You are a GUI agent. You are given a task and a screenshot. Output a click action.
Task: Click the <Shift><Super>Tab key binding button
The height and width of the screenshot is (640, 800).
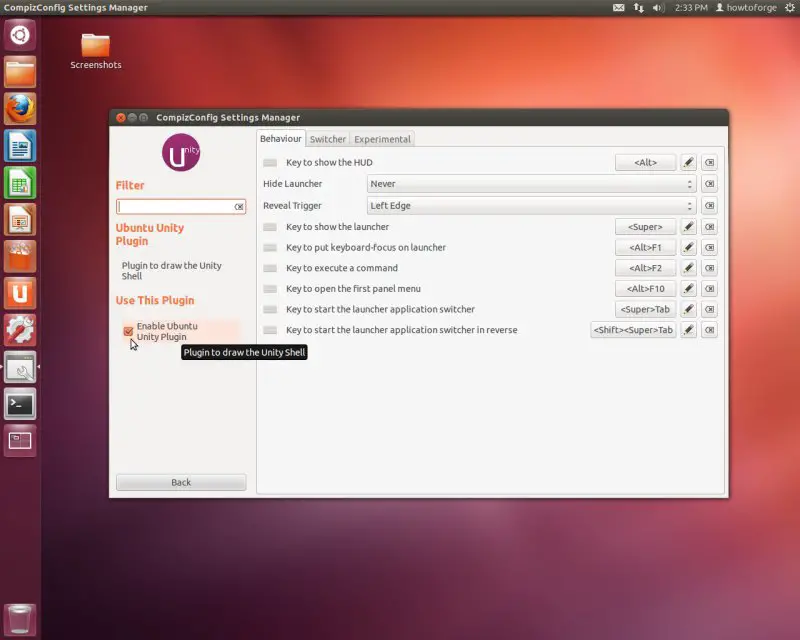pyautogui.click(x=633, y=330)
